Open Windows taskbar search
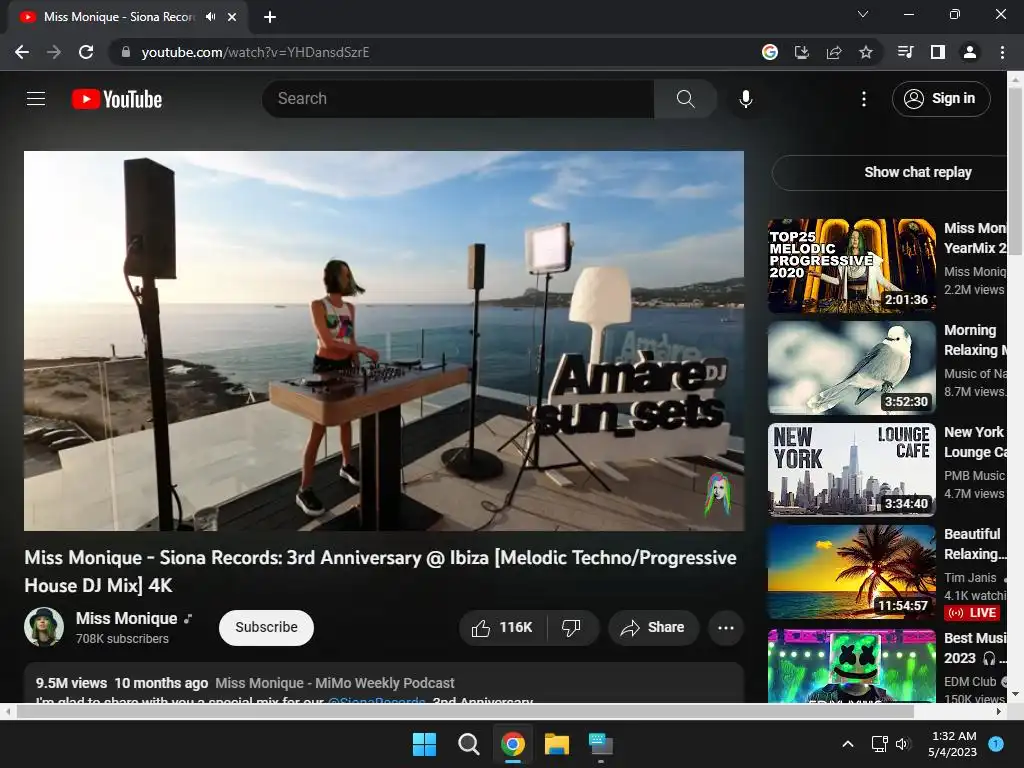The width and height of the screenshot is (1024, 768). point(468,744)
